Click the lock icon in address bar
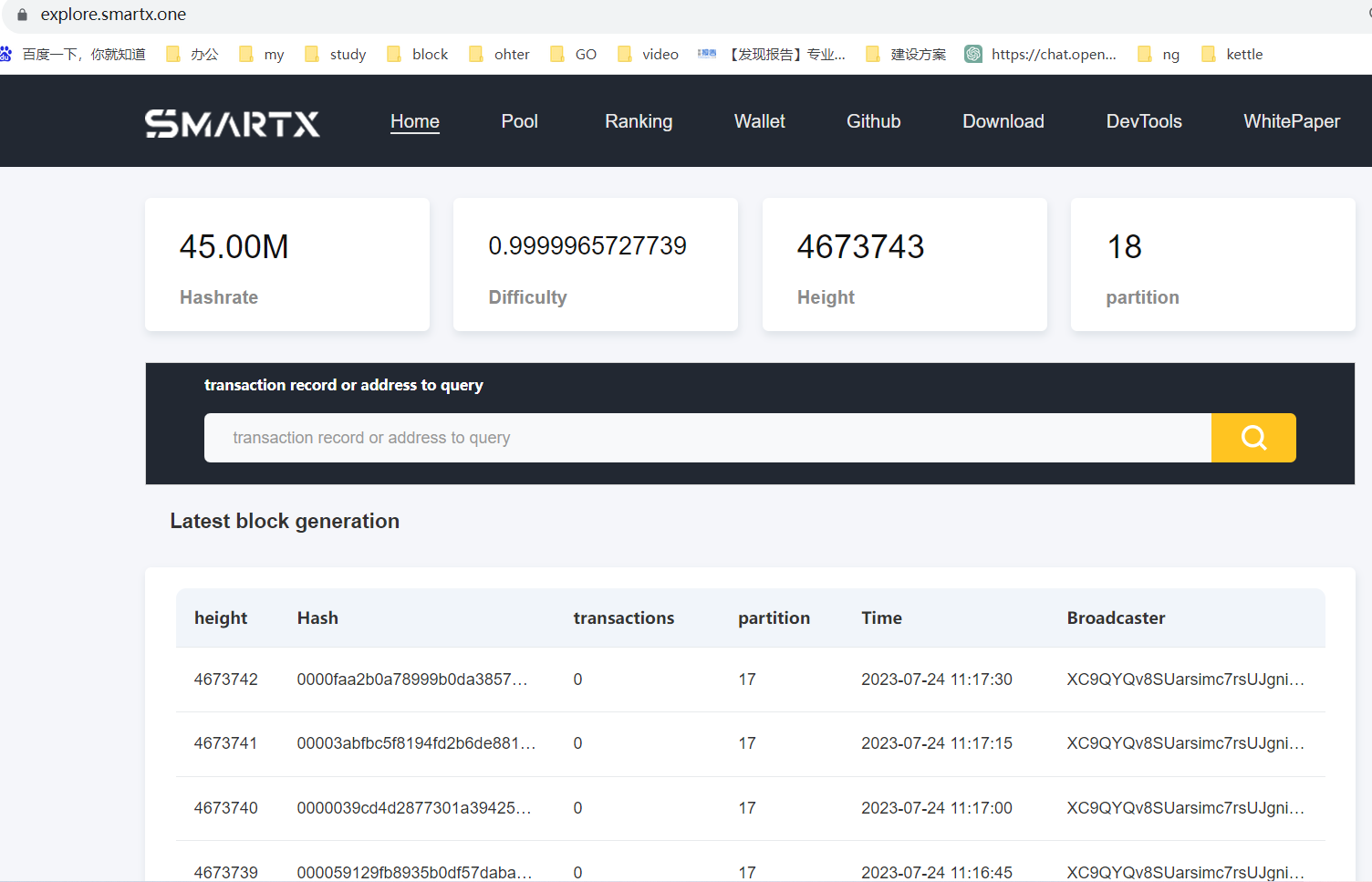 pos(22,15)
